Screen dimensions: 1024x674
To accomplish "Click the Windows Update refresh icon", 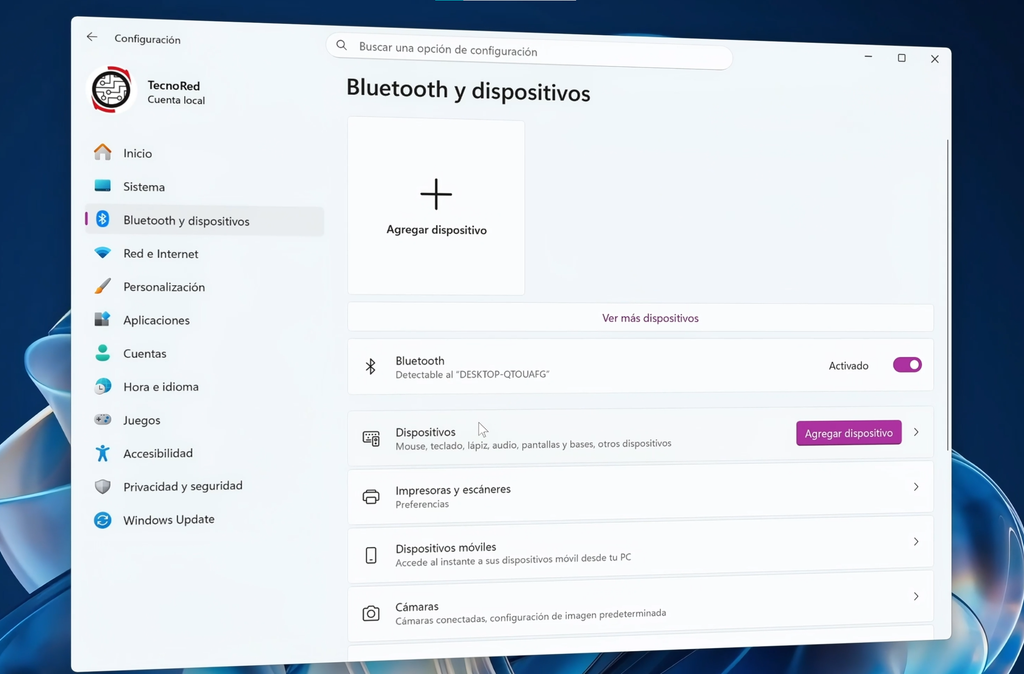I will point(103,520).
